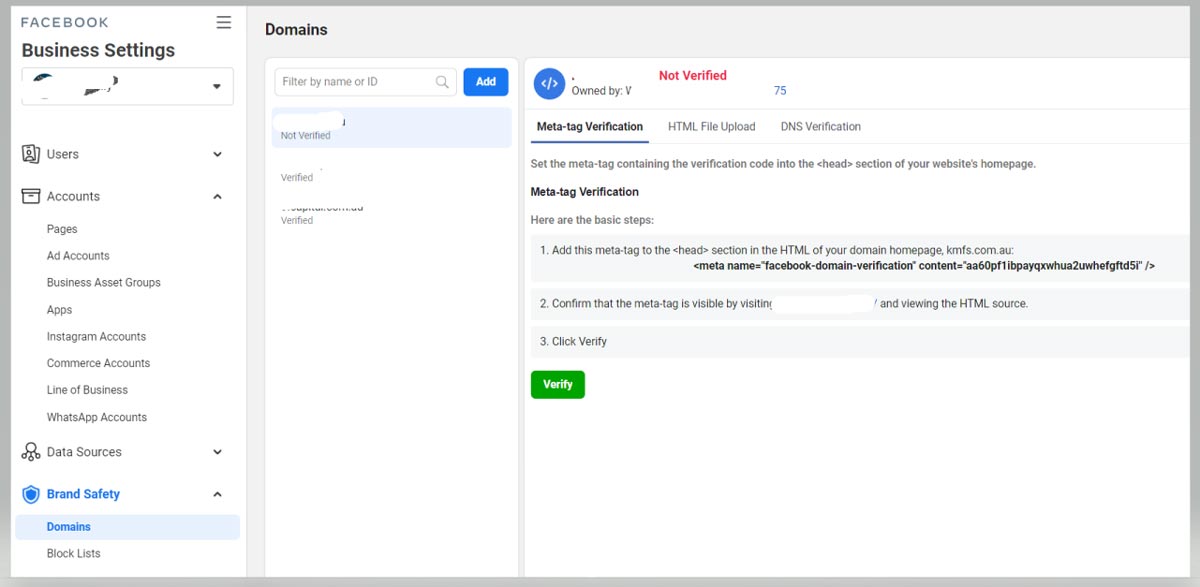Open Pages under Accounts
This screenshot has height=587, width=1200.
click(x=62, y=229)
